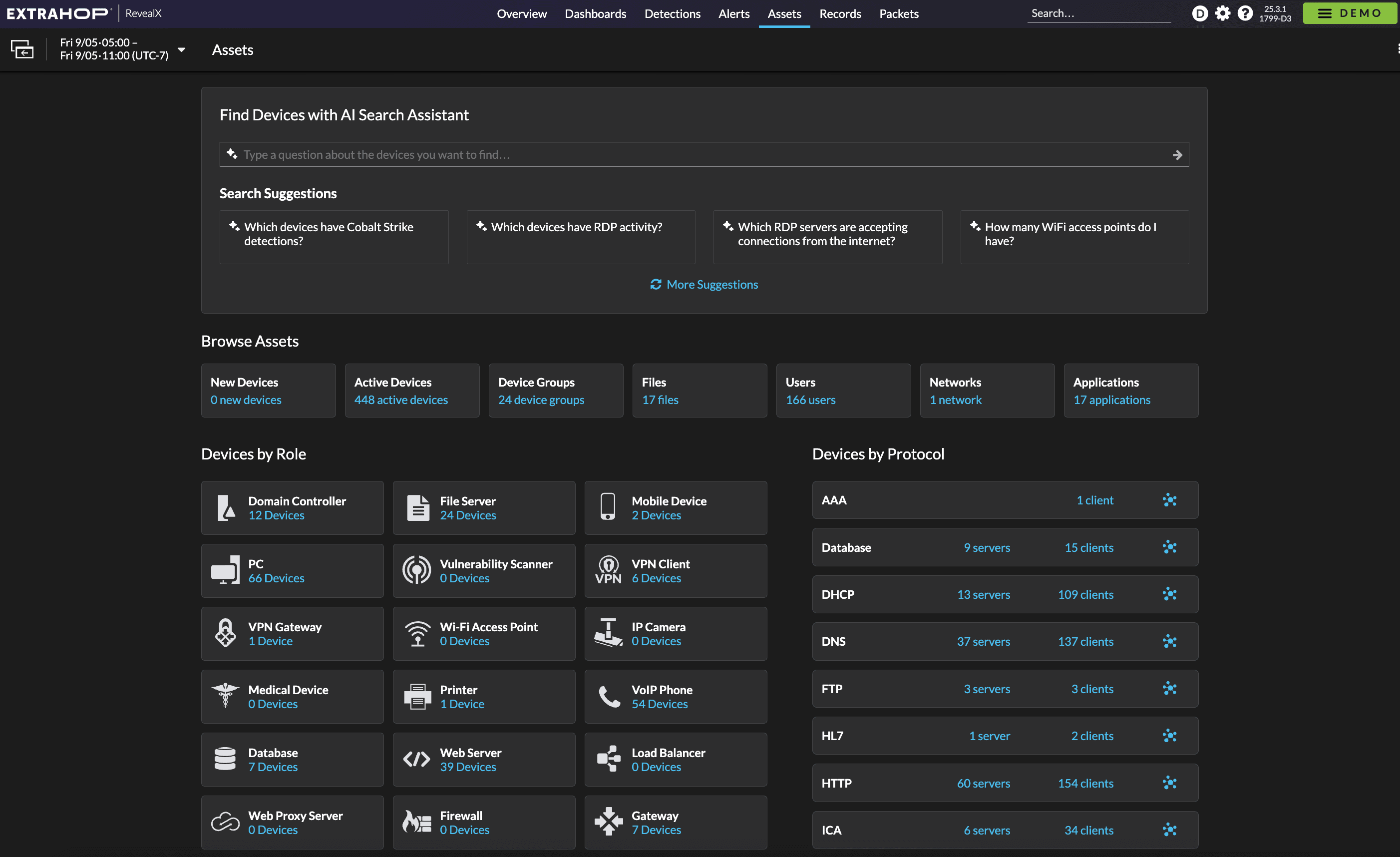Open the time interval dropdown

(x=182, y=49)
